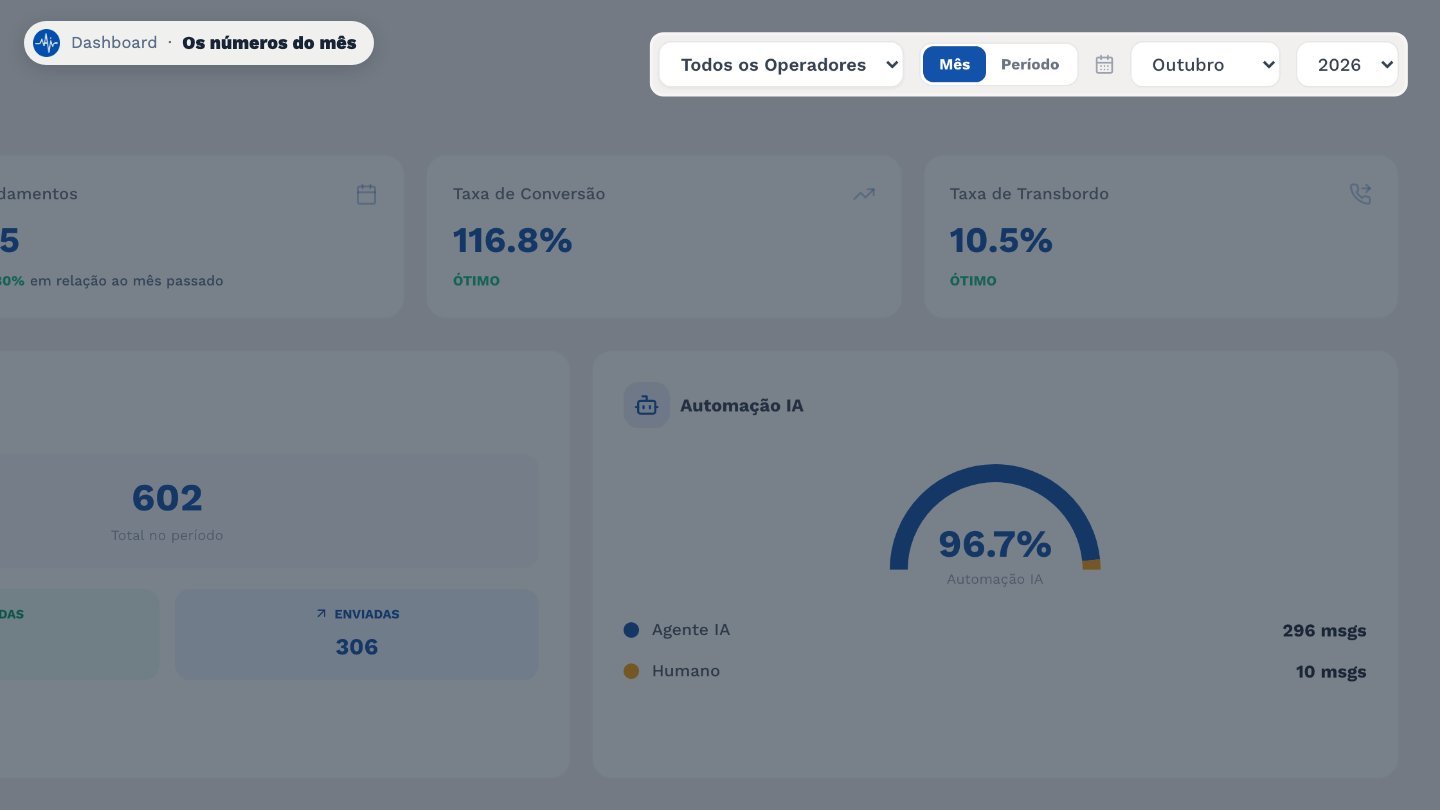Click the arrow icon next to ENVIADAS
Screen dimensions: 1440x810
[321, 614]
